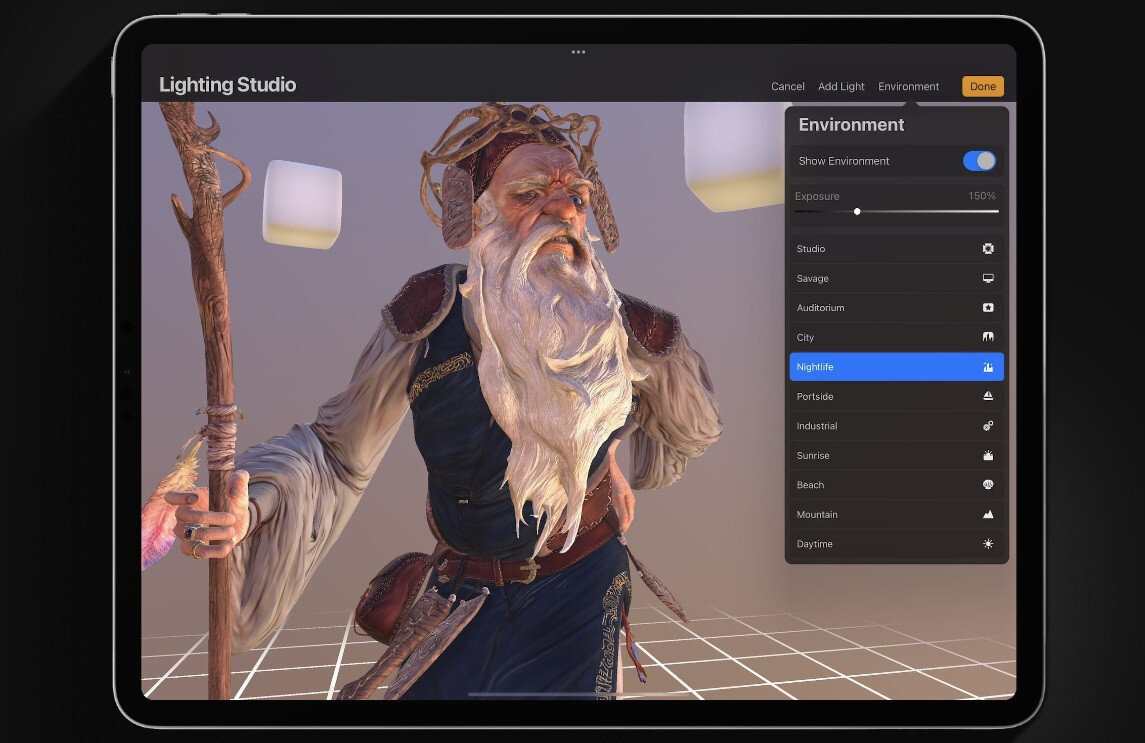The height and width of the screenshot is (743, 1145).
Task: Click the monitor icon beside Savage
Action: (x=987, y=278)
